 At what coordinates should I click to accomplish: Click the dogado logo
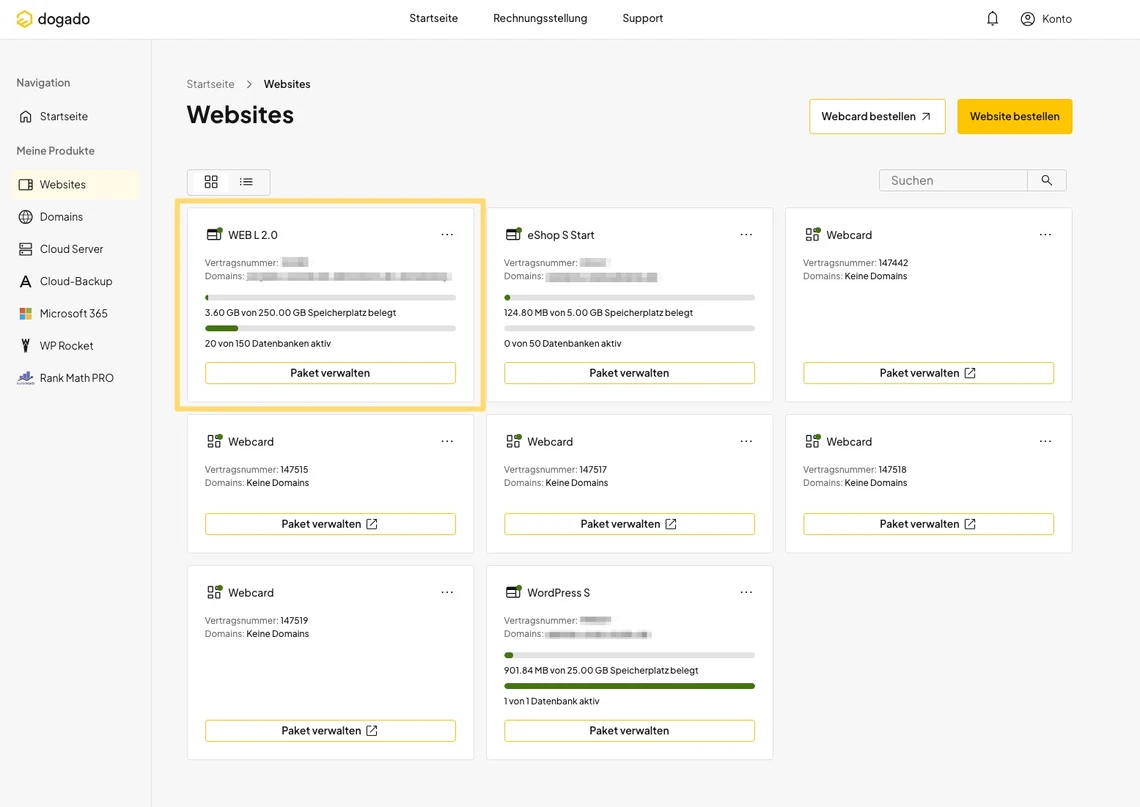(x=52, y=18)
